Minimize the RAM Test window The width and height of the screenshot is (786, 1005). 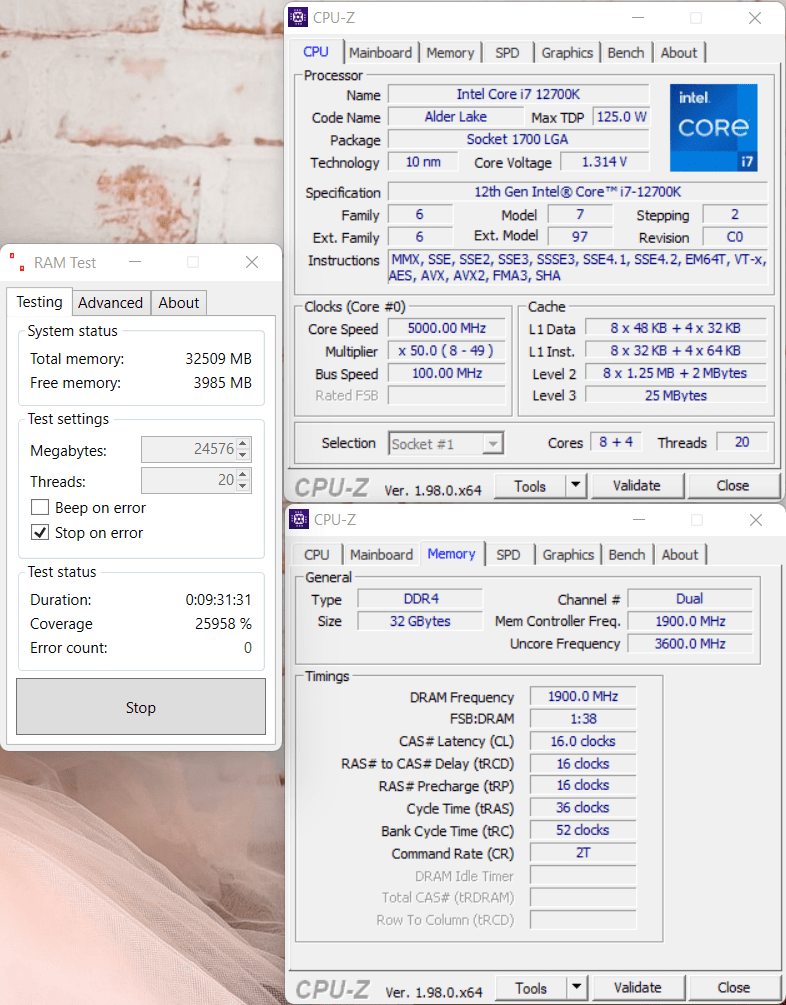point(135,262)
